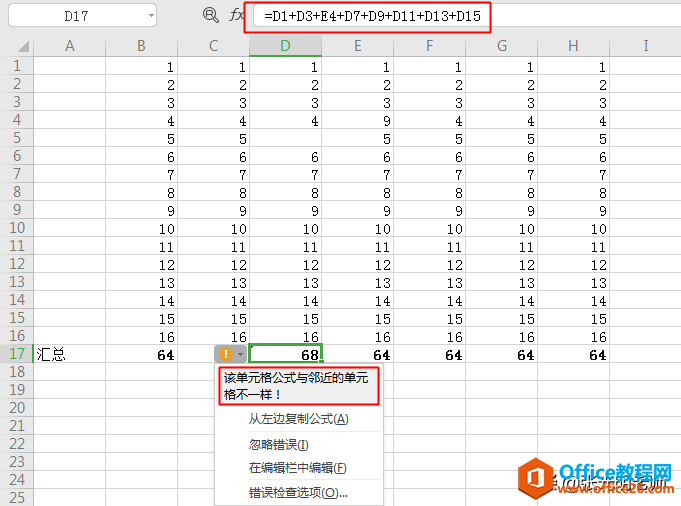Select column C header
This screenshot has width=681, height=506.
pos(213,46)
